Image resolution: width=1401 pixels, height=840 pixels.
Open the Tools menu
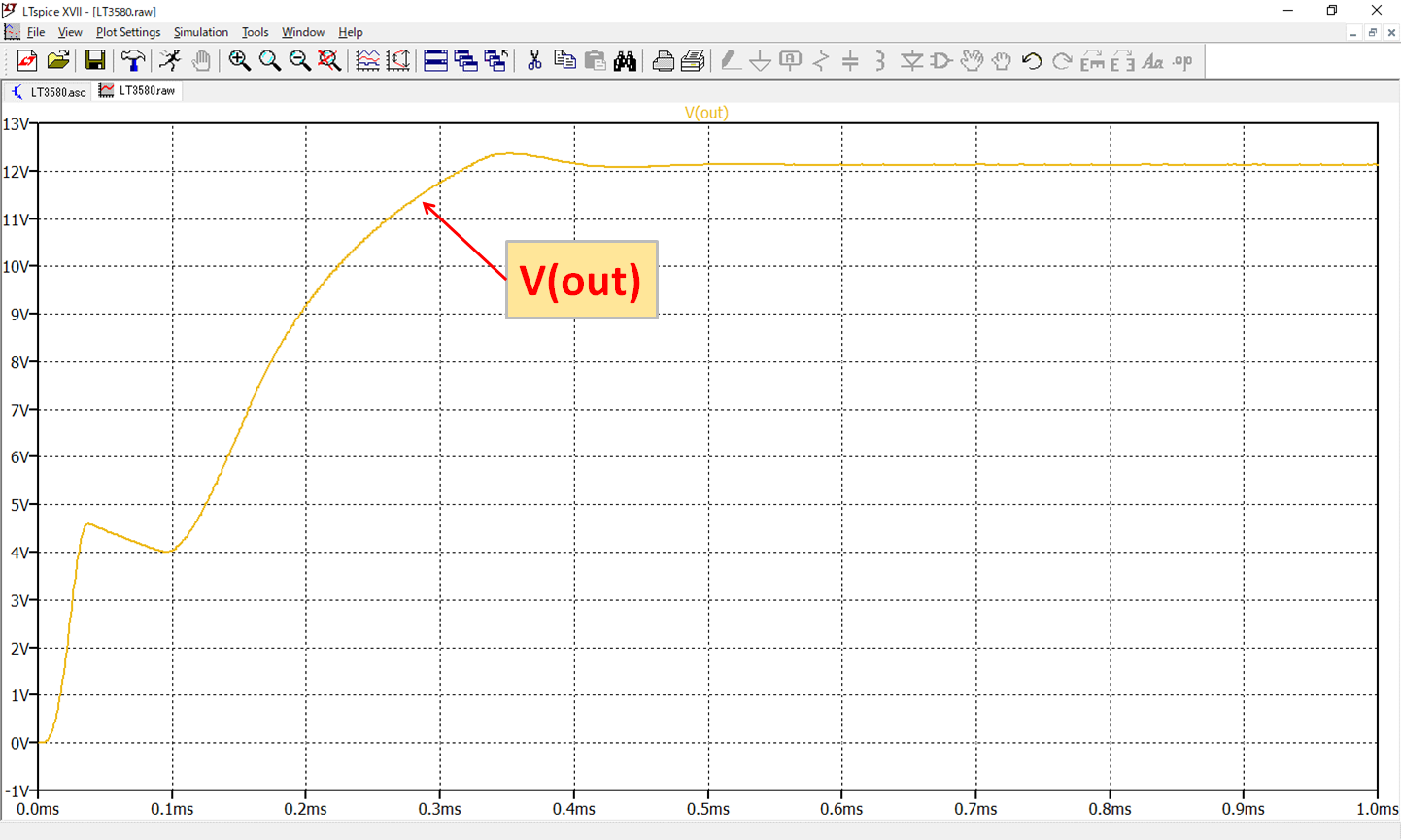pos(255,32)
